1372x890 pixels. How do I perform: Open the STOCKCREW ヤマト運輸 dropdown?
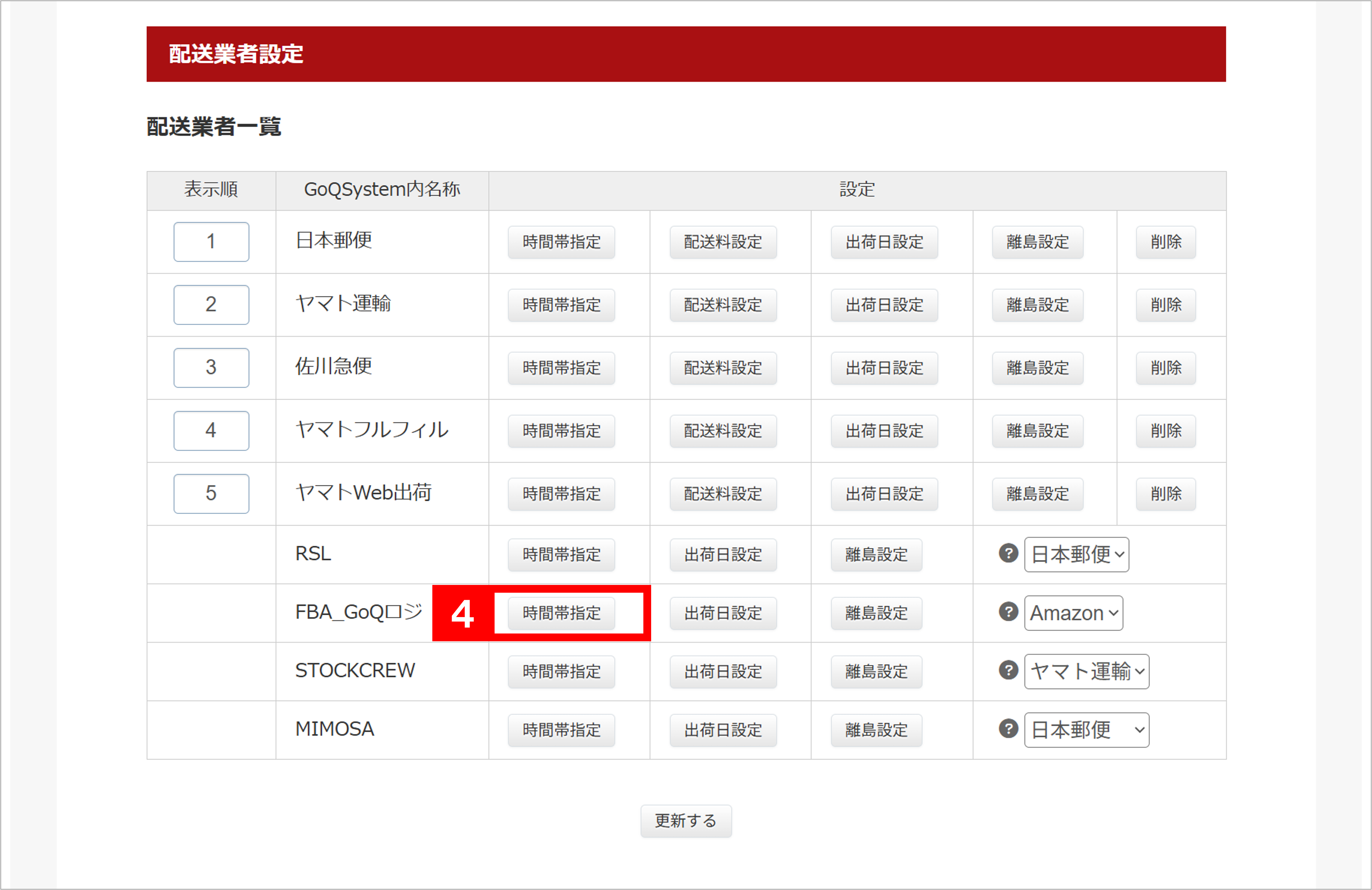1087,671
